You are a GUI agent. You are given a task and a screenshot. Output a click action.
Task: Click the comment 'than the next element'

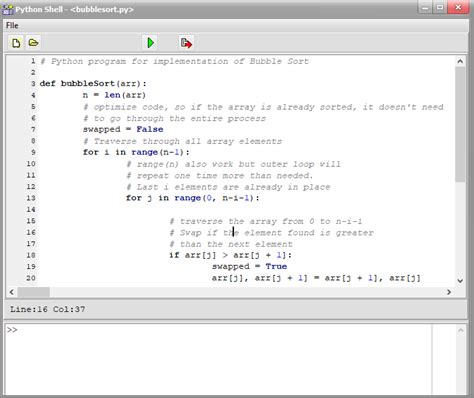[231, 244]
